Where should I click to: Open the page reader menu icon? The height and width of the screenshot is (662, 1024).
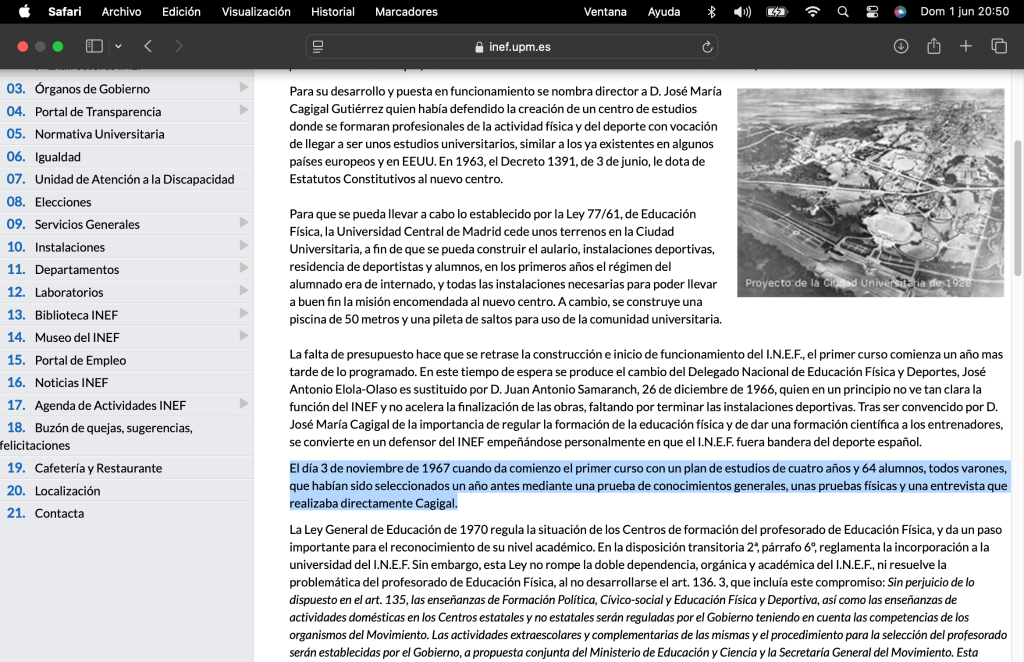point(318,47)
